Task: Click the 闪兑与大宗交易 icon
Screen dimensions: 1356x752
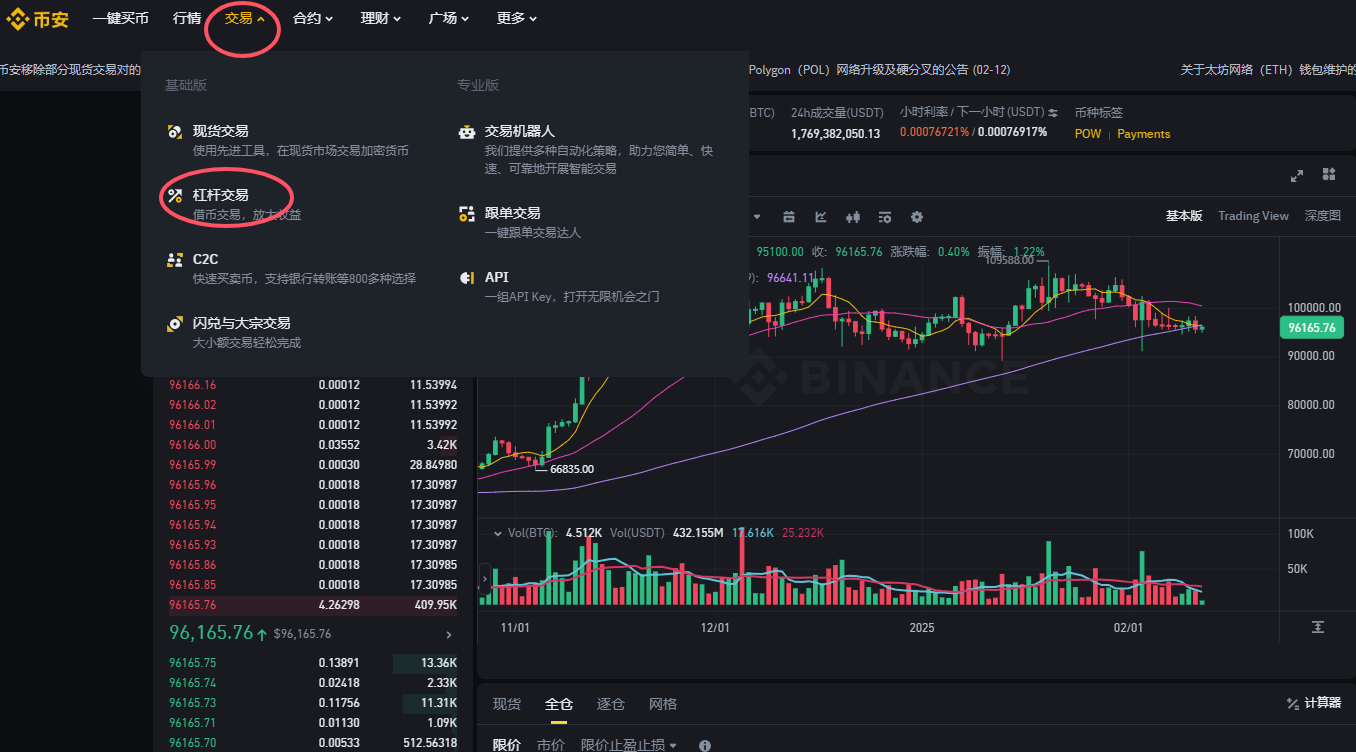Action: click(x=174, y=323)
